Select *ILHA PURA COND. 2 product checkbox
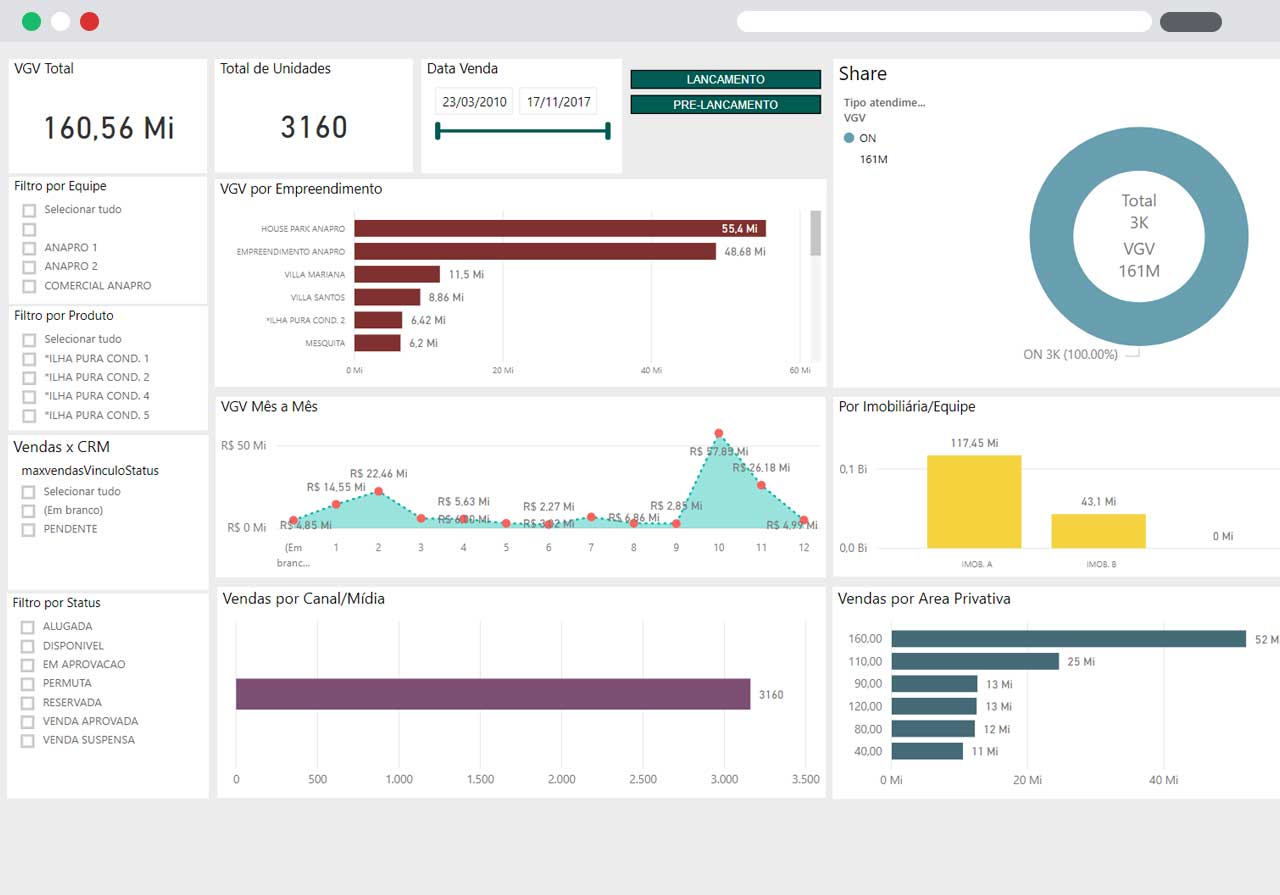Image resolution: width=1280 pixels, height=895 pixels. point(29,378)
